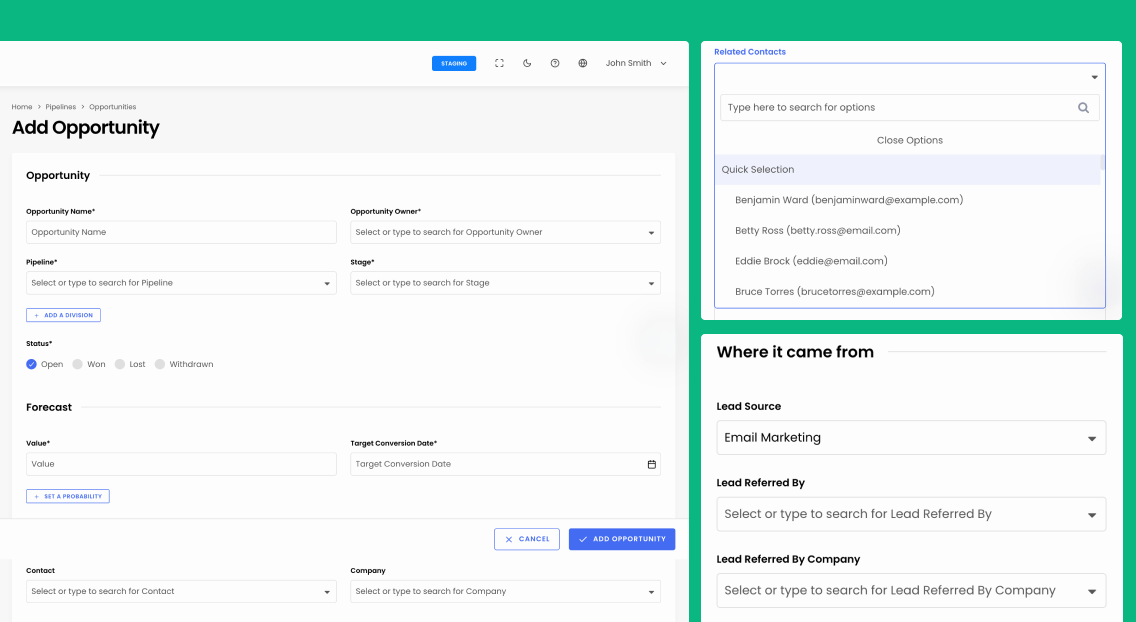Open the Lead Source dropdown showing Email Marketing

click(x=911, y=438)
